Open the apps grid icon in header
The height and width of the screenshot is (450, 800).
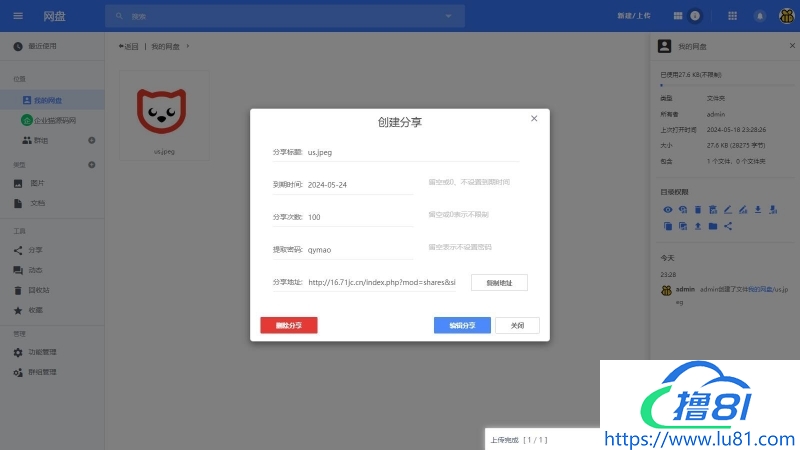[x=732, y=16]
